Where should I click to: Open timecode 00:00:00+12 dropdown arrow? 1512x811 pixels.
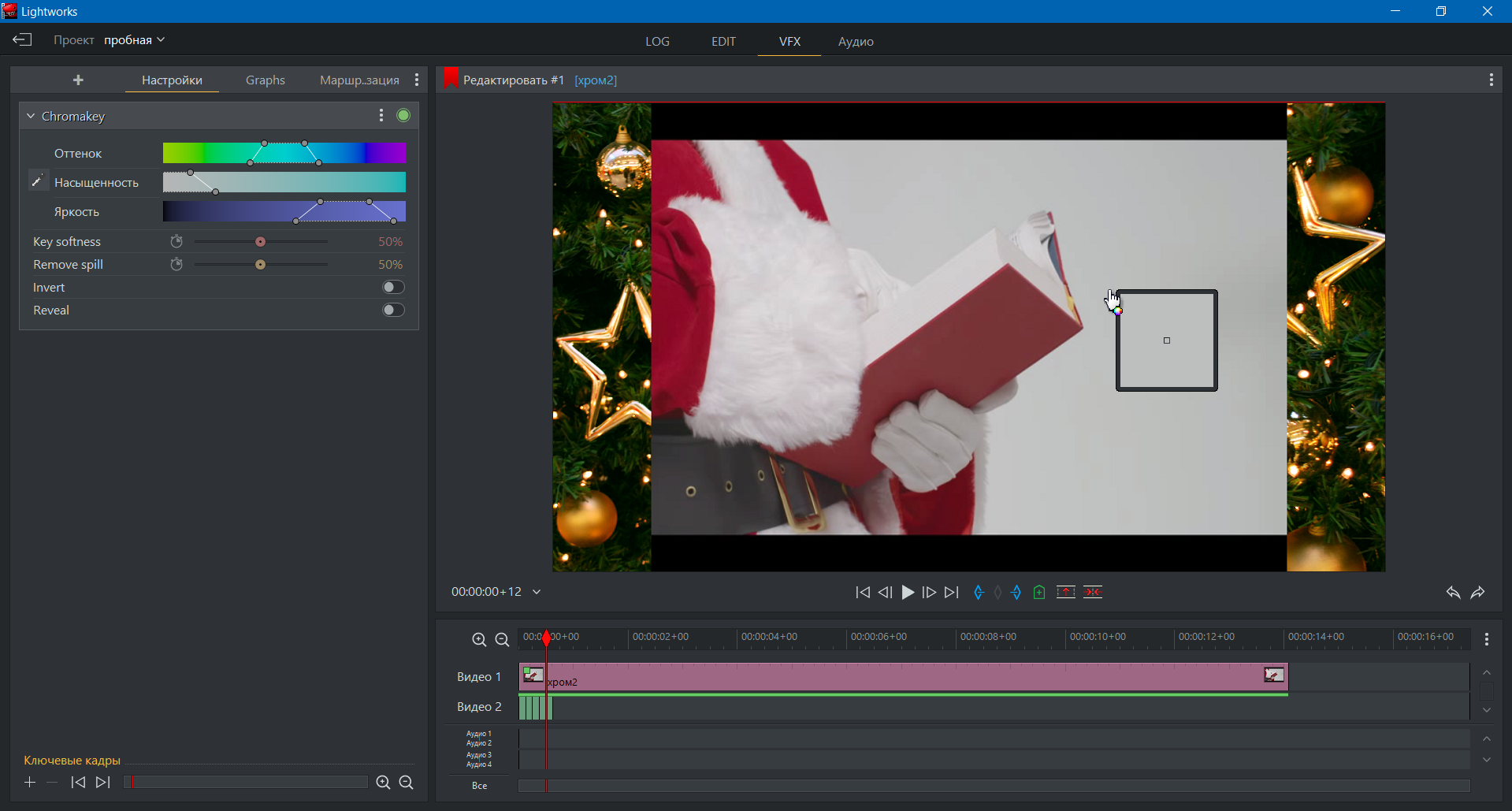click(x=537, y=592)
